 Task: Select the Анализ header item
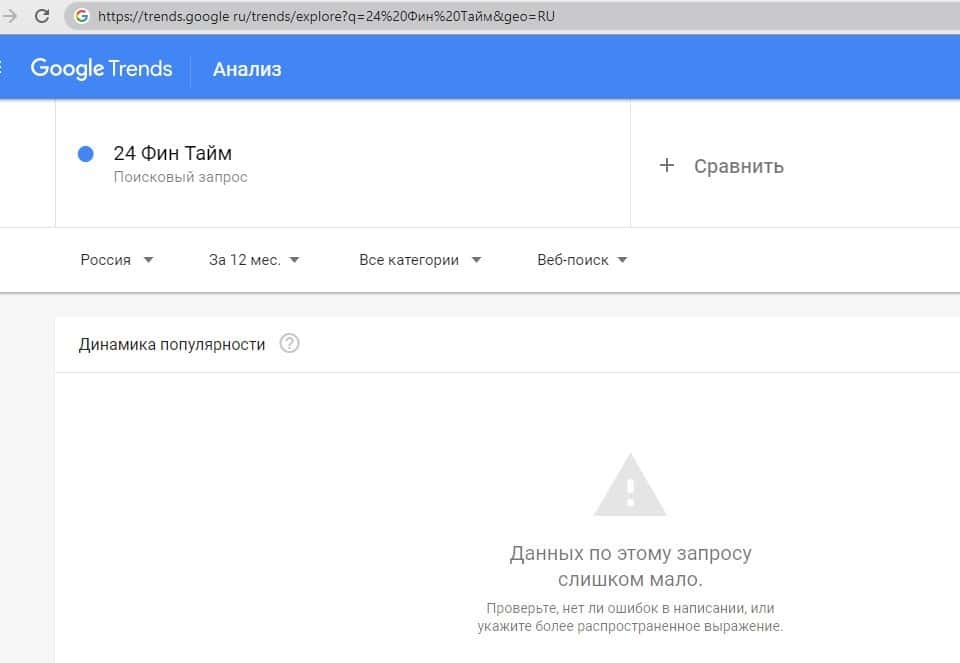[x=247, y=69]
